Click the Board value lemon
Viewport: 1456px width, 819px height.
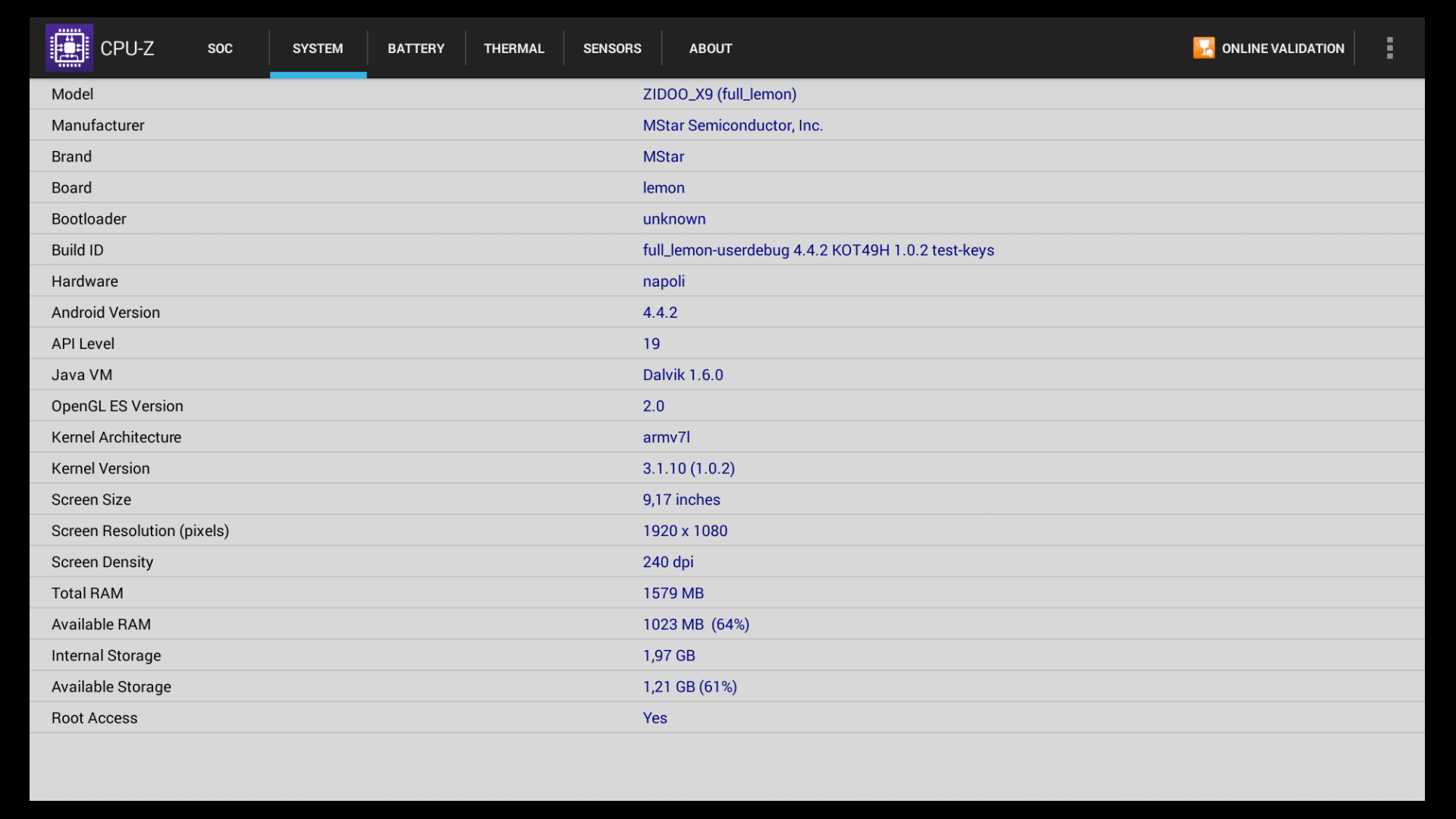click(x=664, y=187)
